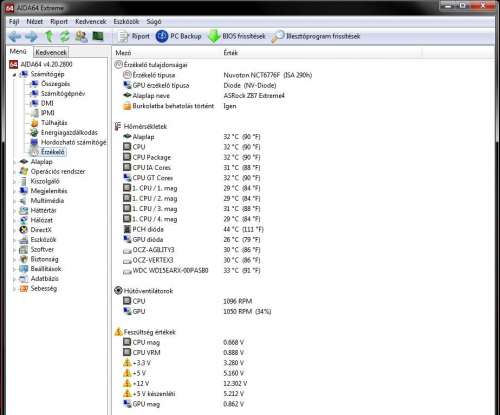Select the GPU dióda row

point(191,240)
